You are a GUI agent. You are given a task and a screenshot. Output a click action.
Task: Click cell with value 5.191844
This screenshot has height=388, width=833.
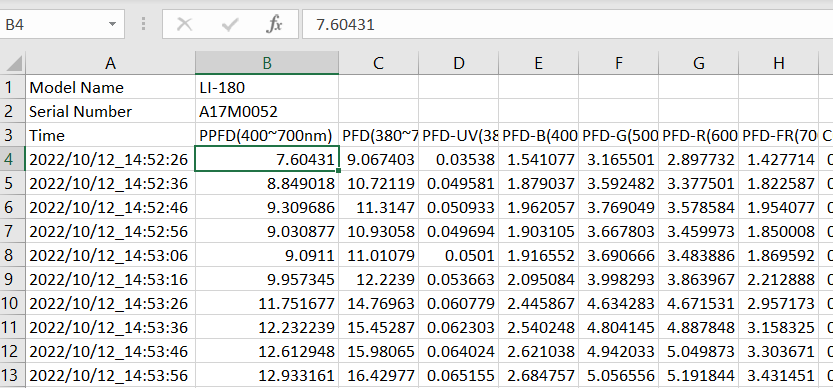(x=699, y=375)
